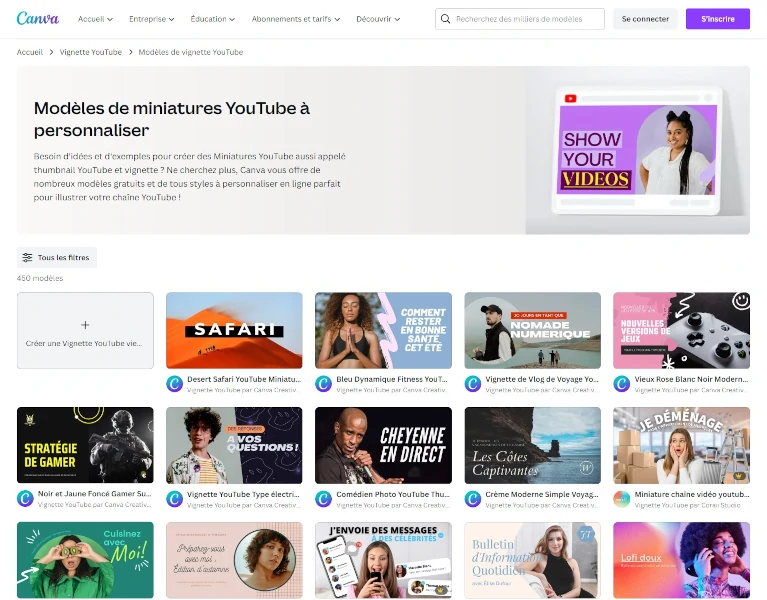Screen dimensions: 767x600
Task: Open the Tous les filtres panel
Action: click(57, 258)
